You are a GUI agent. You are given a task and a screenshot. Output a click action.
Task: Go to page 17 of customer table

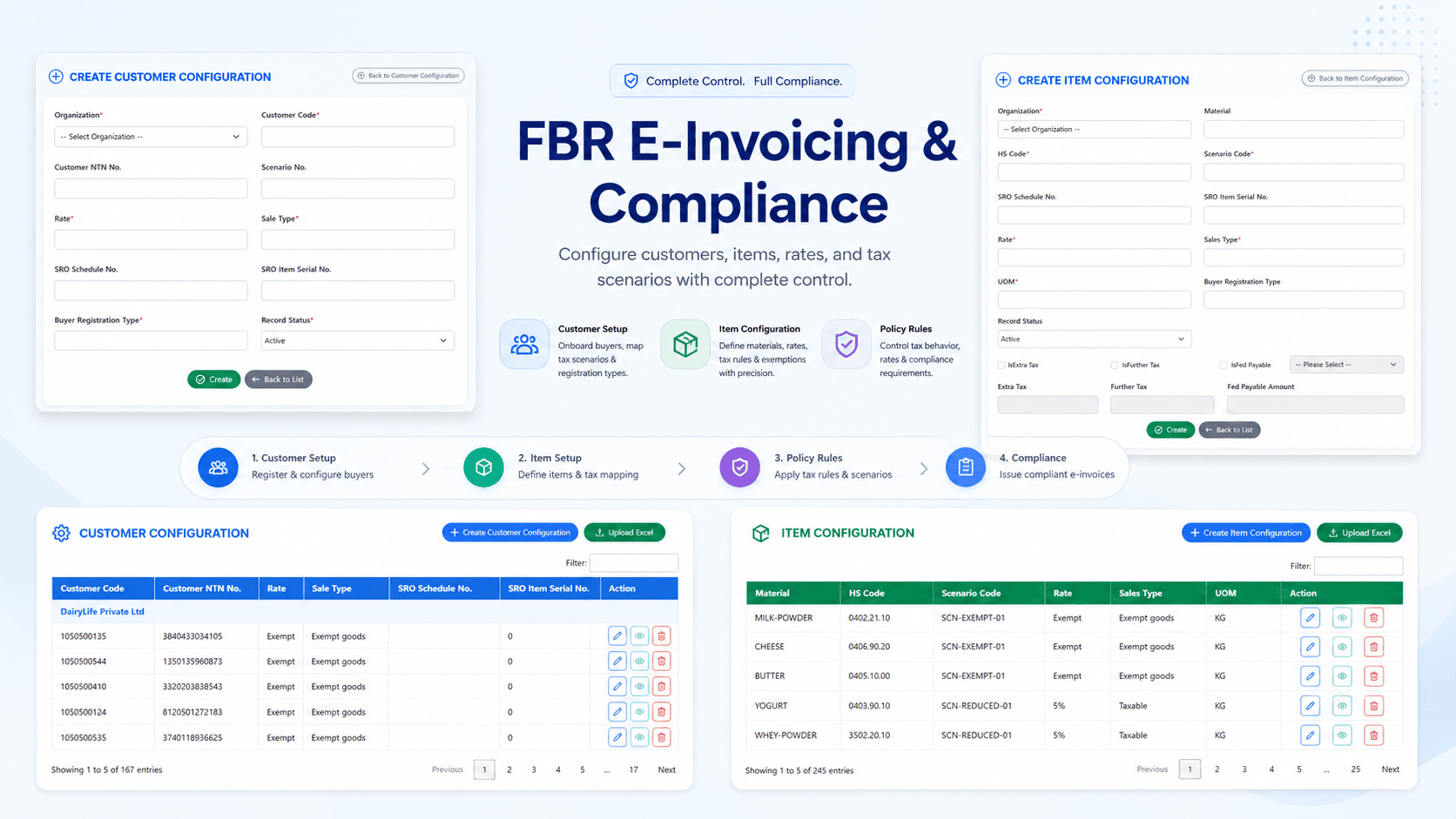pyautogui.click(x=634, y=770)
